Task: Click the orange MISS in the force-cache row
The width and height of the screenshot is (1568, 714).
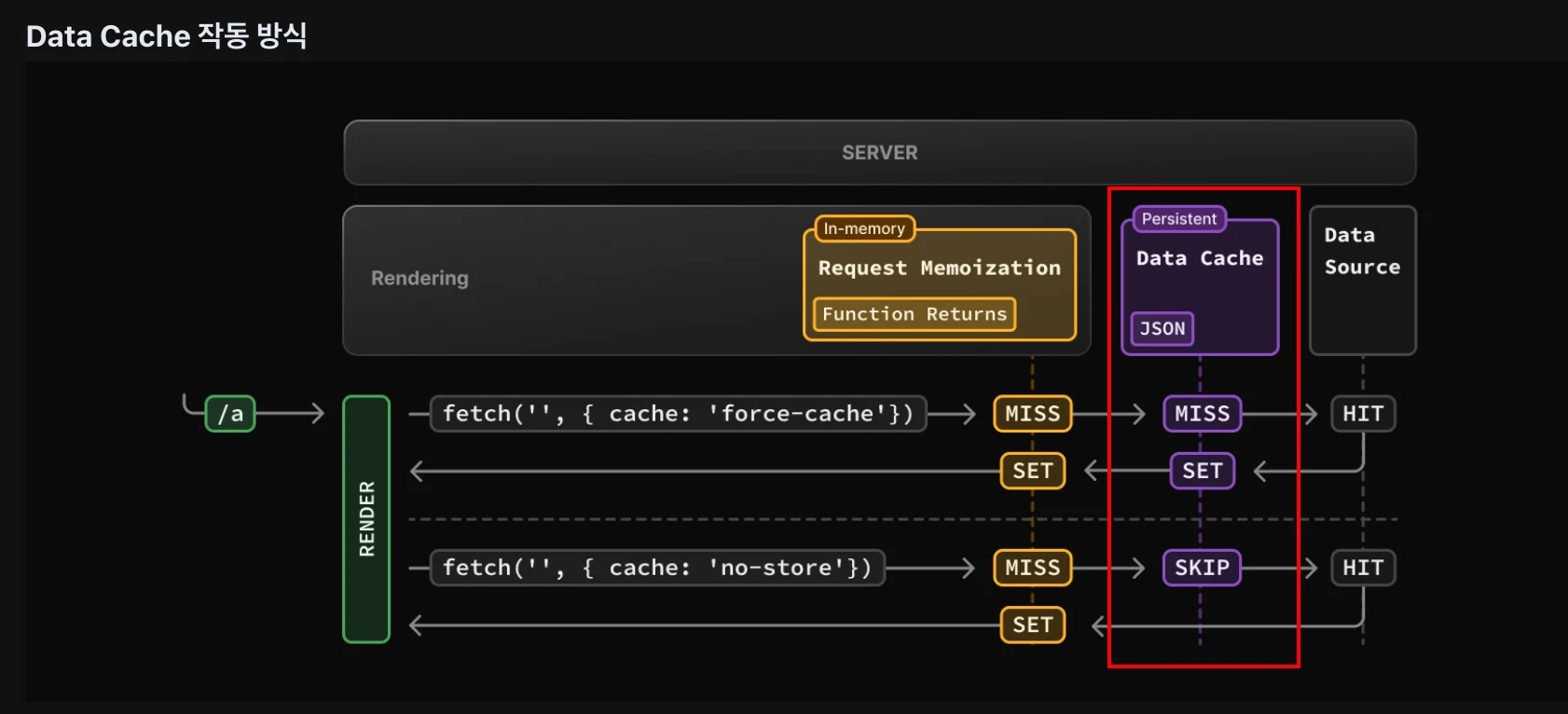Action: coord(1032,414)
